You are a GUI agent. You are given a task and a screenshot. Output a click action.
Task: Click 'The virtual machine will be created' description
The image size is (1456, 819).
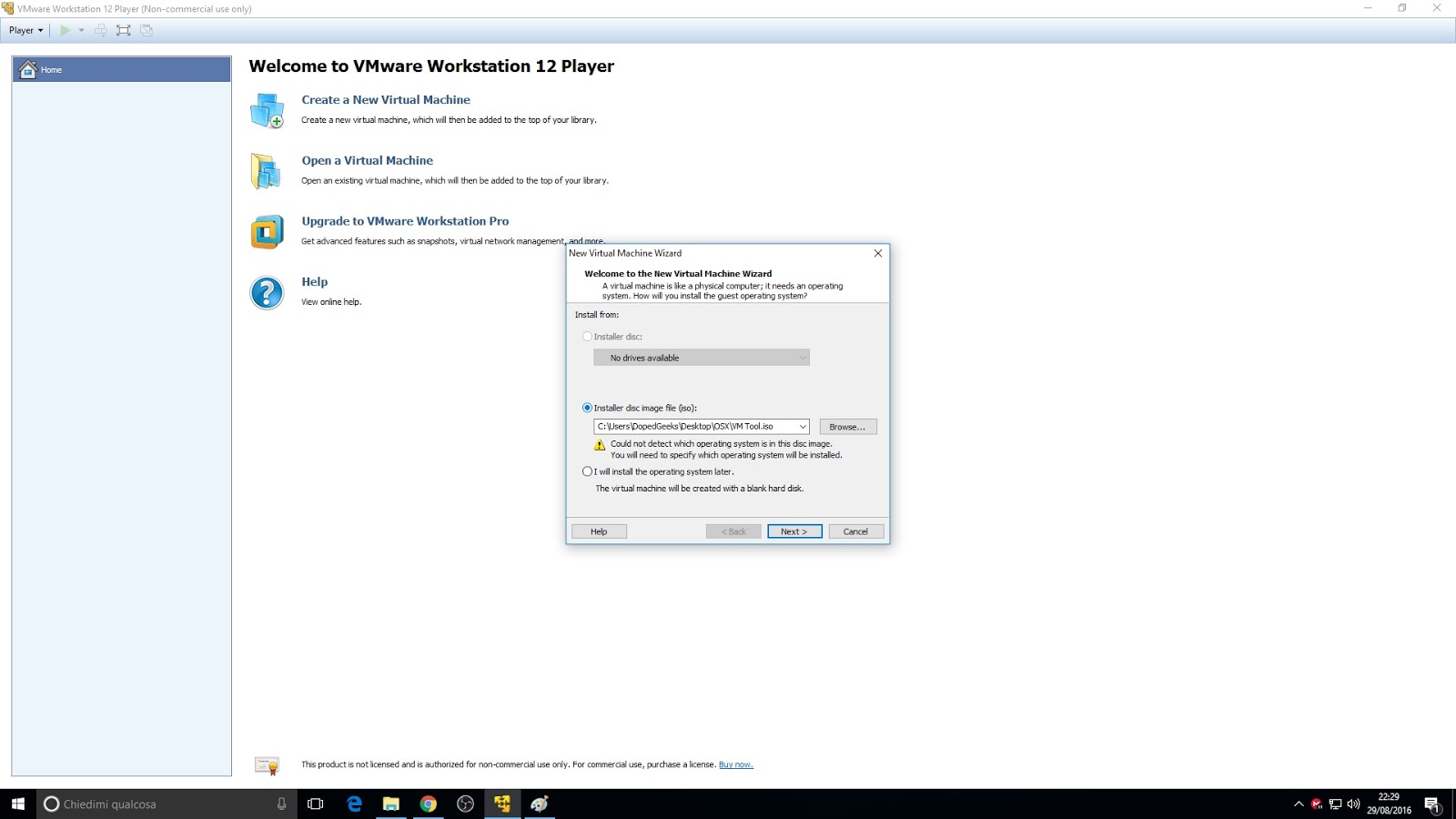700,489
